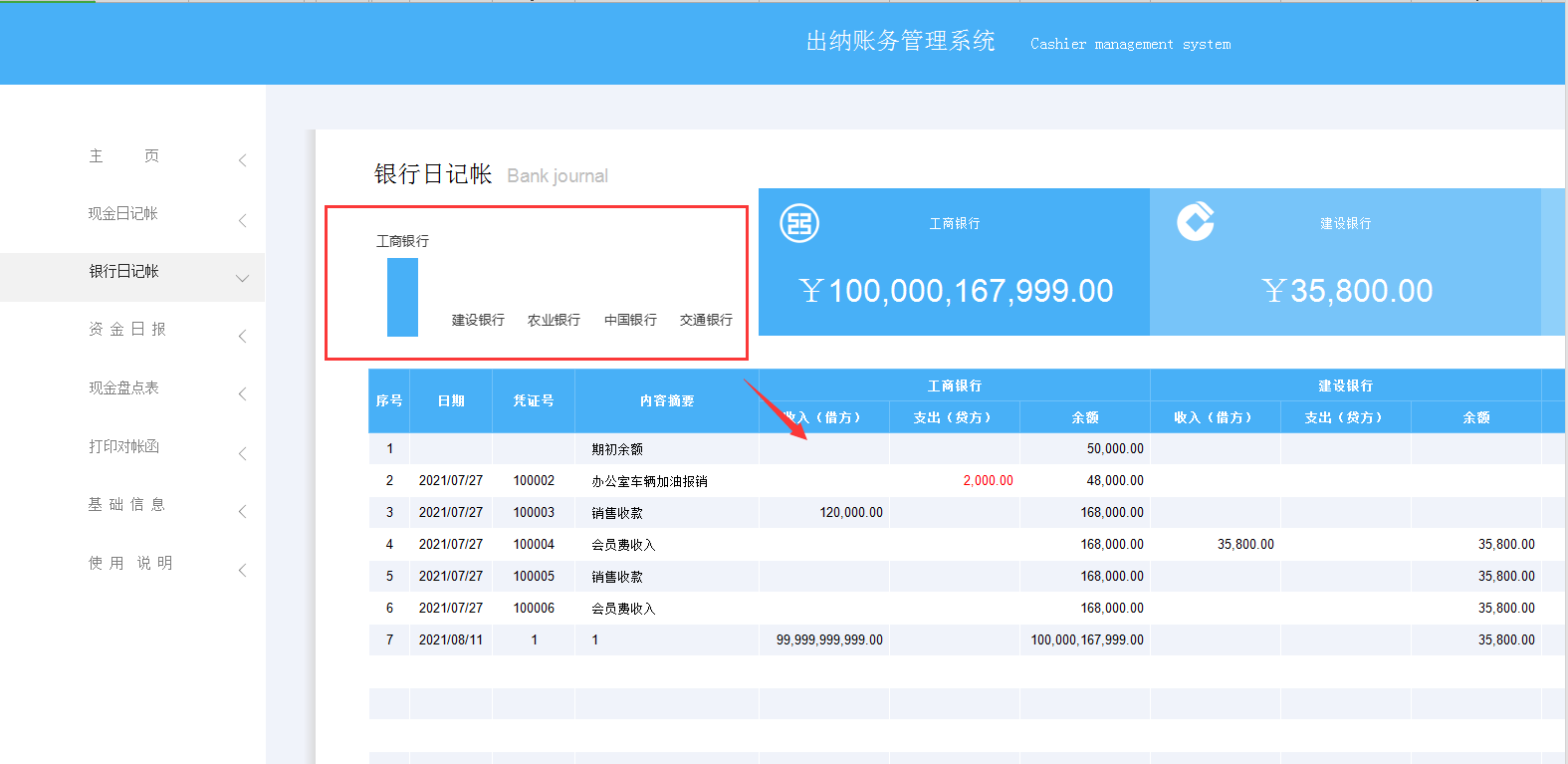Expand the 主页 sidebar chevron

click(242, 160)
